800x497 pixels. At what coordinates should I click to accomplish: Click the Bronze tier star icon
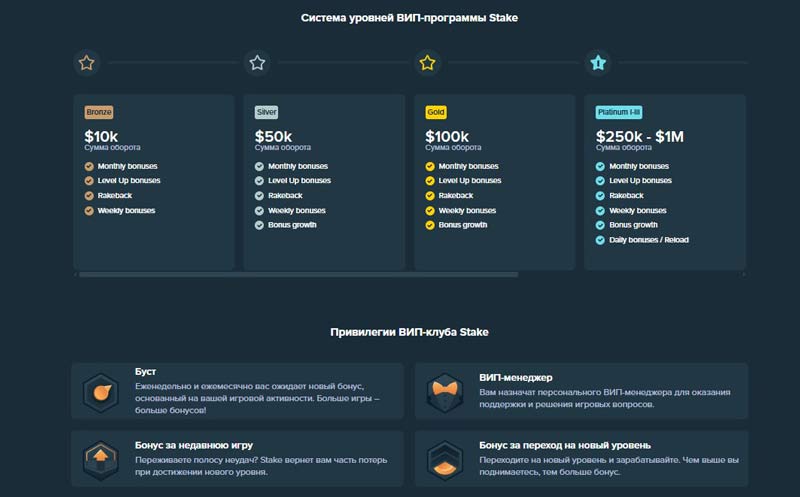[87, 63]
